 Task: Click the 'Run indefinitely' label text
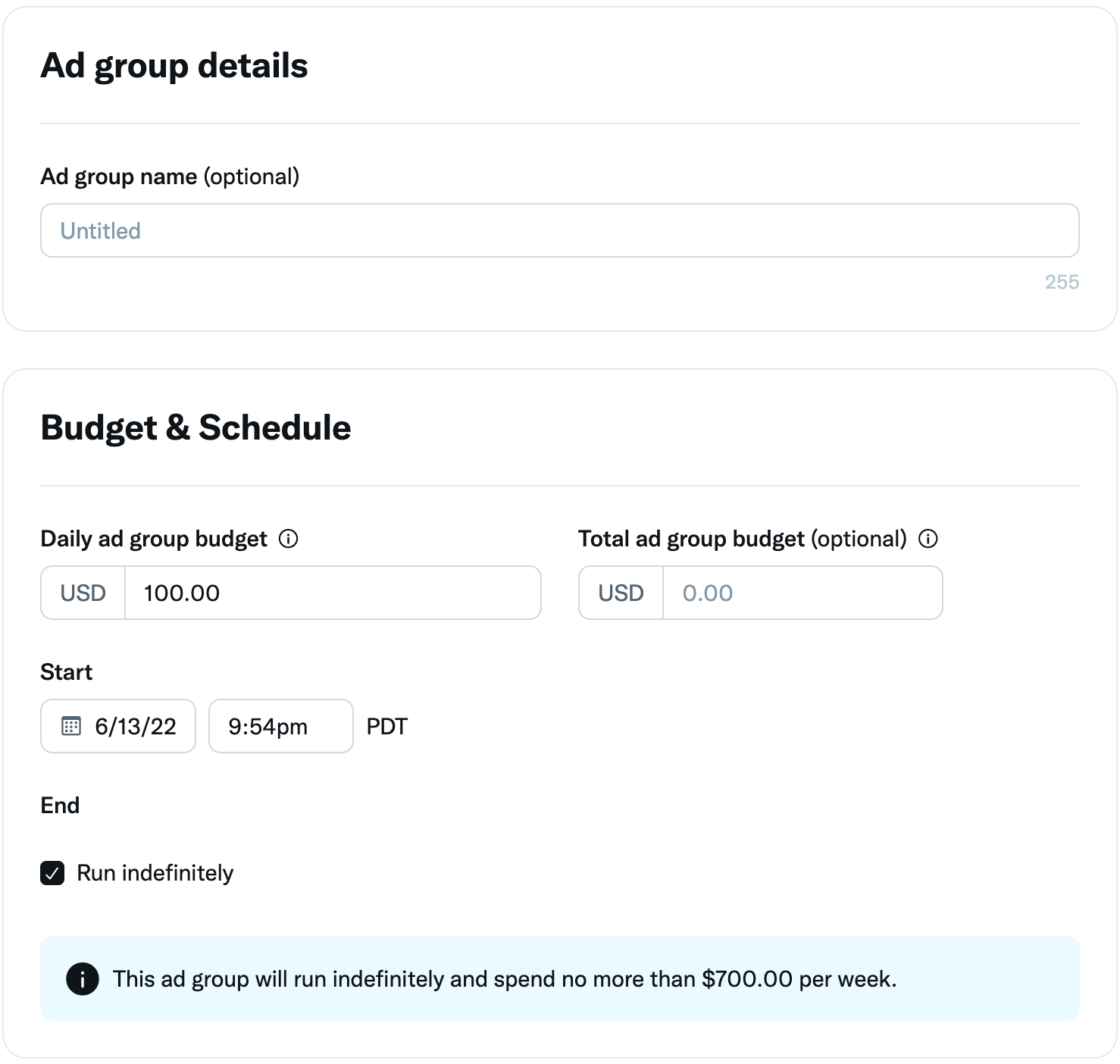(155, 873)
